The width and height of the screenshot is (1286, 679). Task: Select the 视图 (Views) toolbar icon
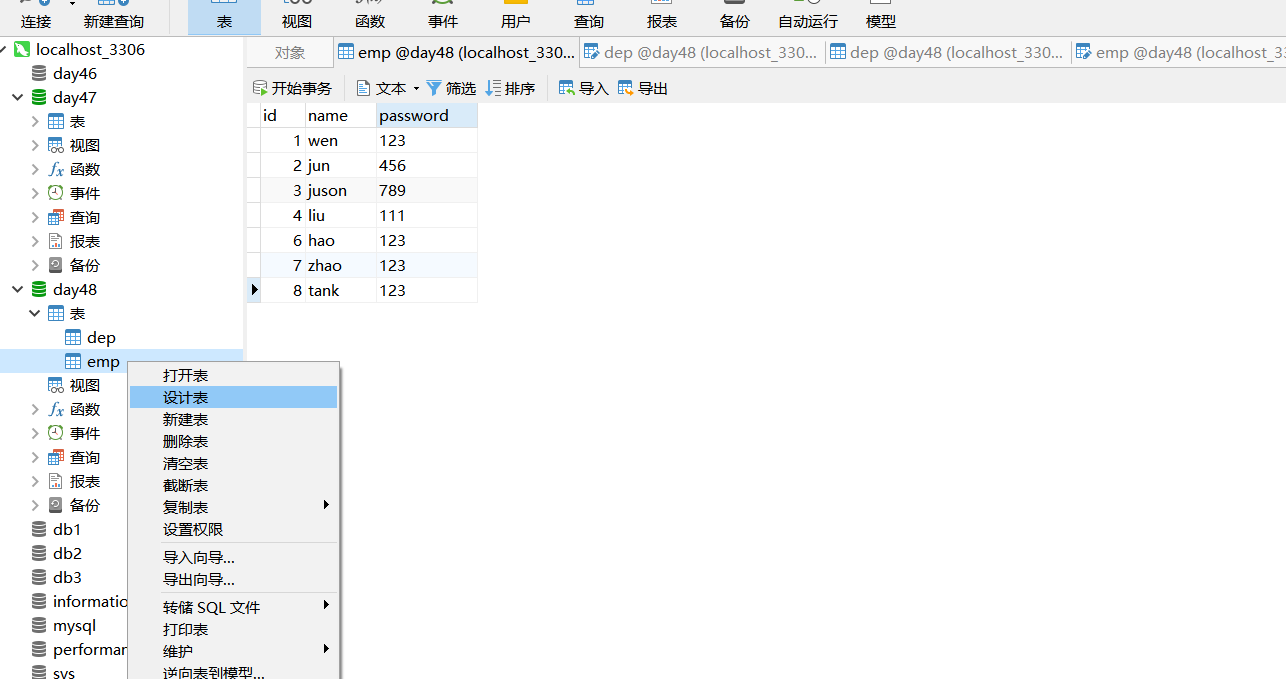pyautogui.click(x=296, y=17)
